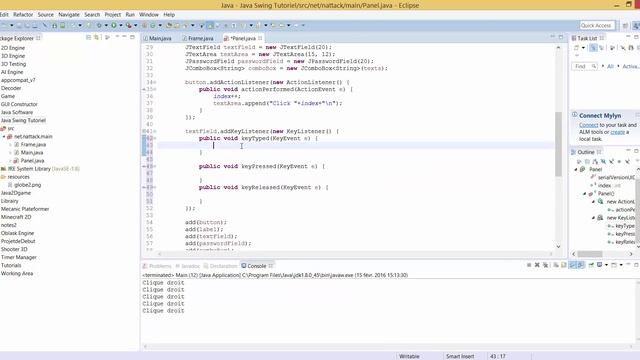This screenshot has width=640, height=360.
Task: Click the New Java Package icon
Action: coord(144,25)
